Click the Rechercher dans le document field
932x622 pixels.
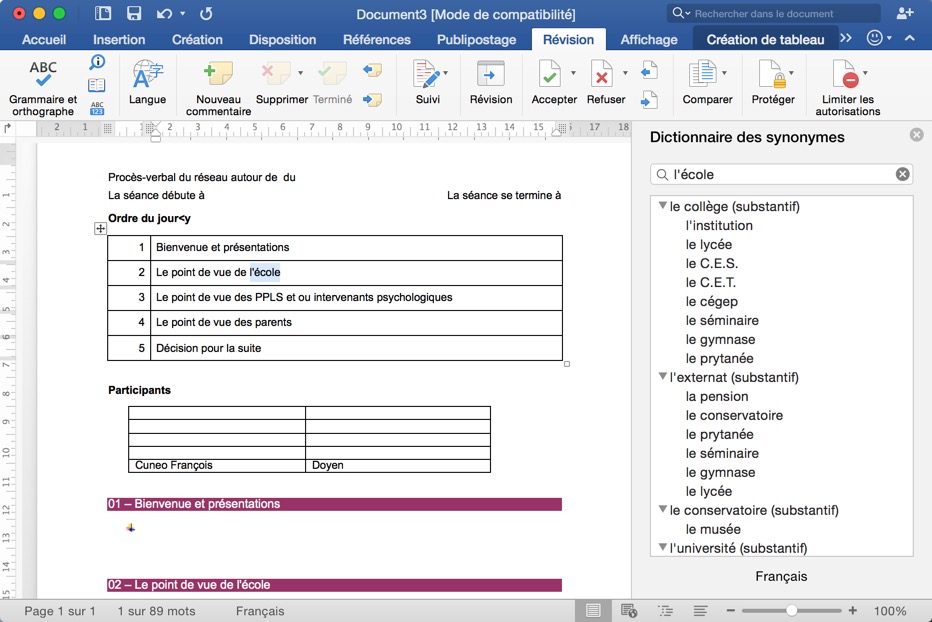click(x=773, y=13)
